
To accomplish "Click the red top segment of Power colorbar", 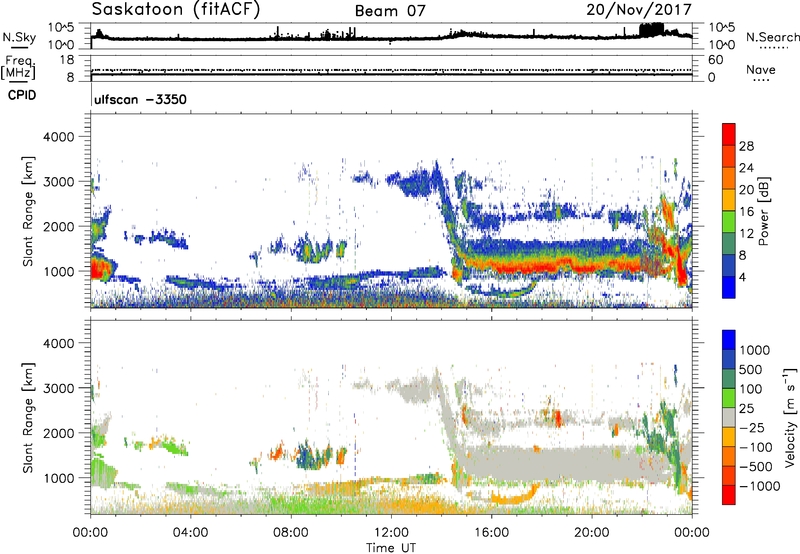I will (x=729, y=134).
